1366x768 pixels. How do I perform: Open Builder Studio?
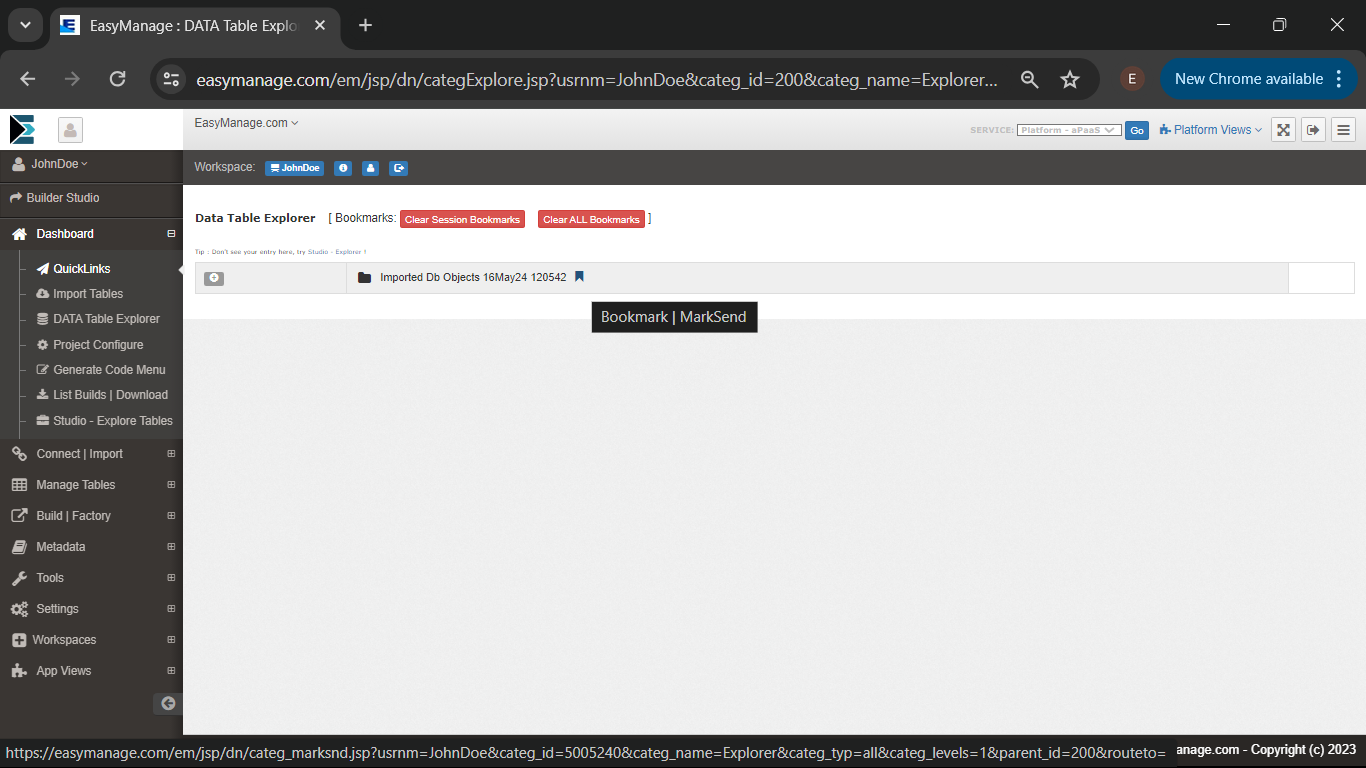coord(55,198)
